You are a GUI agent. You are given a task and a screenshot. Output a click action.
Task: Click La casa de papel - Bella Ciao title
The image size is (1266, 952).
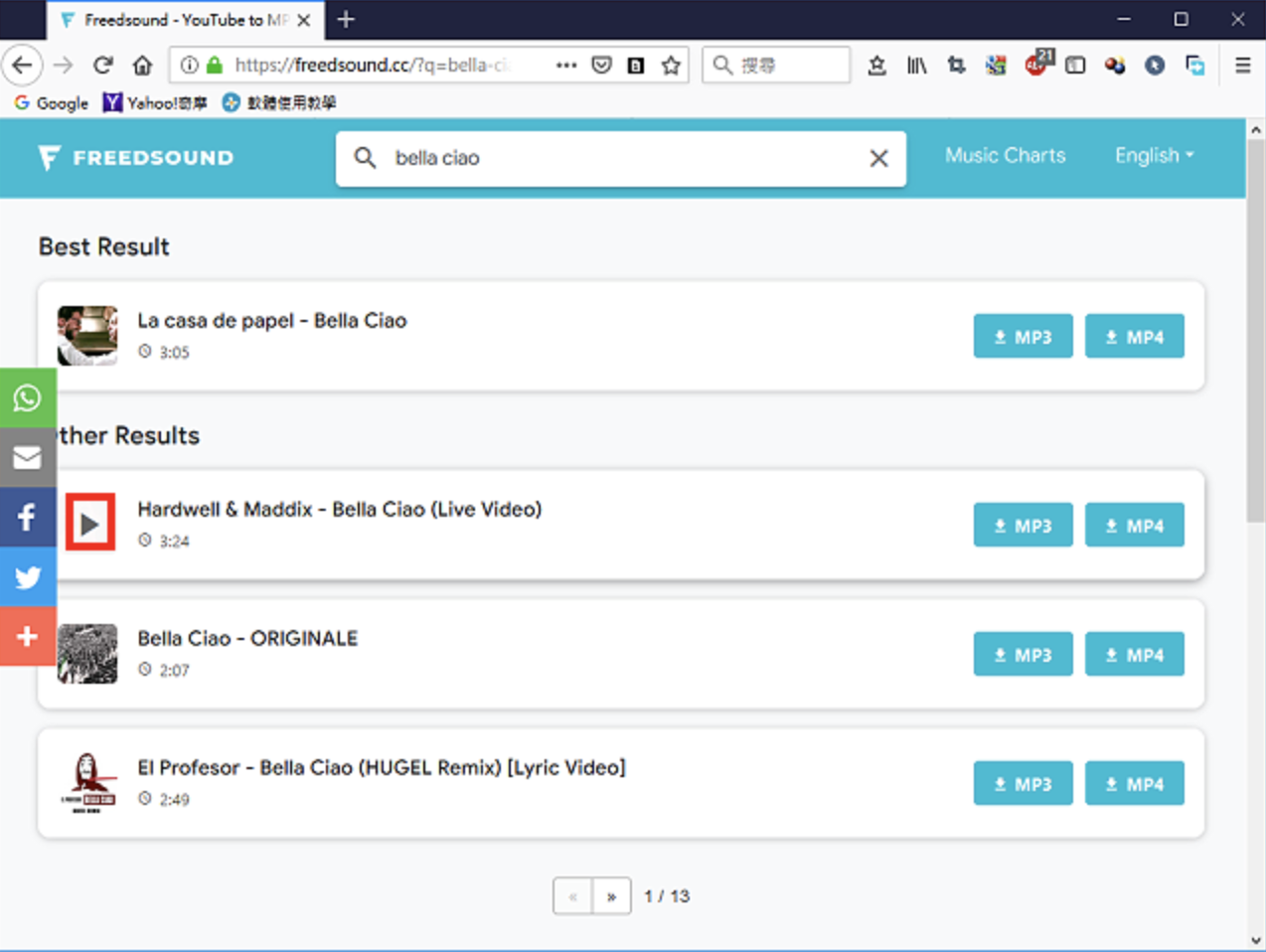272,321
